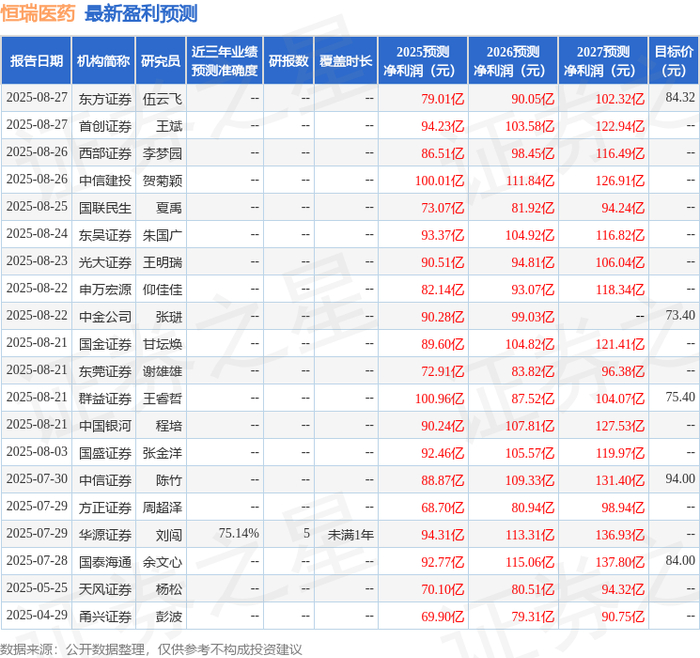Select the 国金证券 institution cell
This screenshot has height=658, width=700.
click(x=105, y=344)
